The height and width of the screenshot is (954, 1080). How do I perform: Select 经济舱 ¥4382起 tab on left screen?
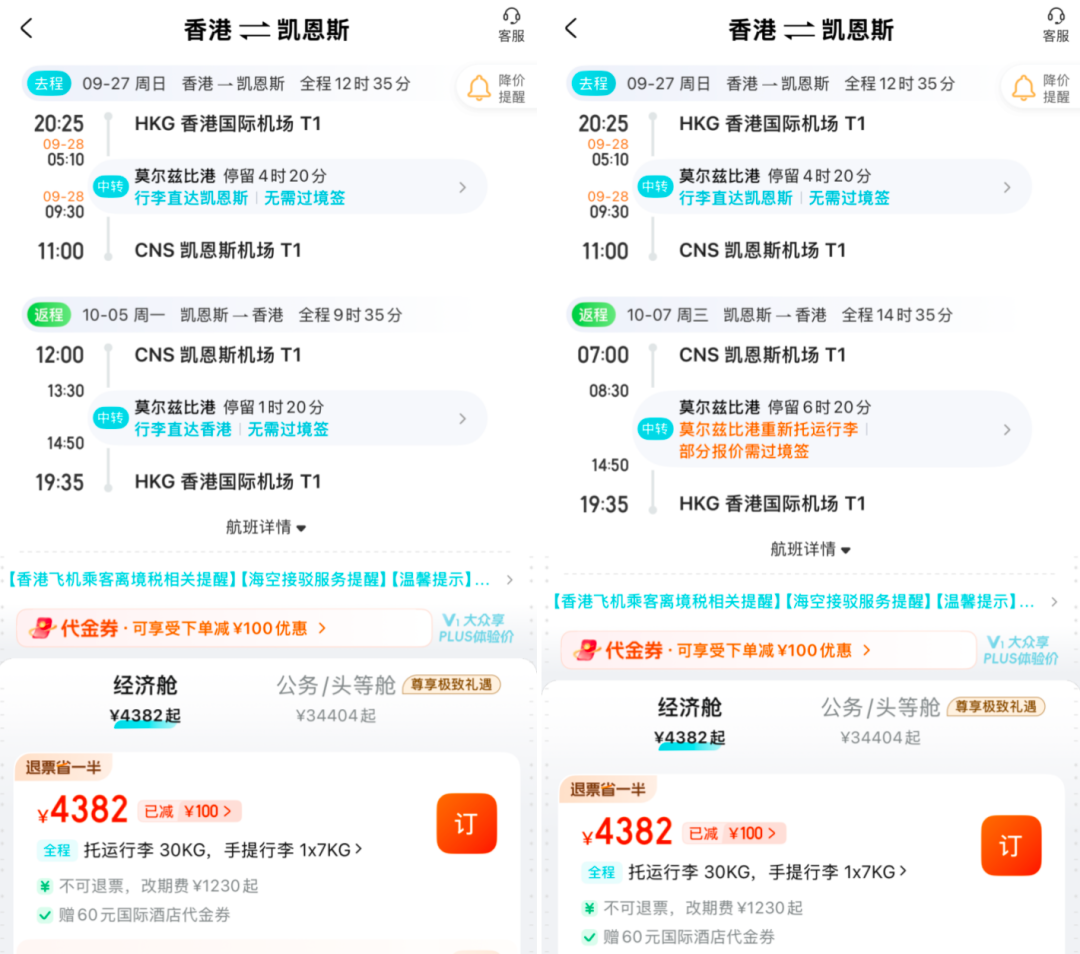(x=145, y=699)
